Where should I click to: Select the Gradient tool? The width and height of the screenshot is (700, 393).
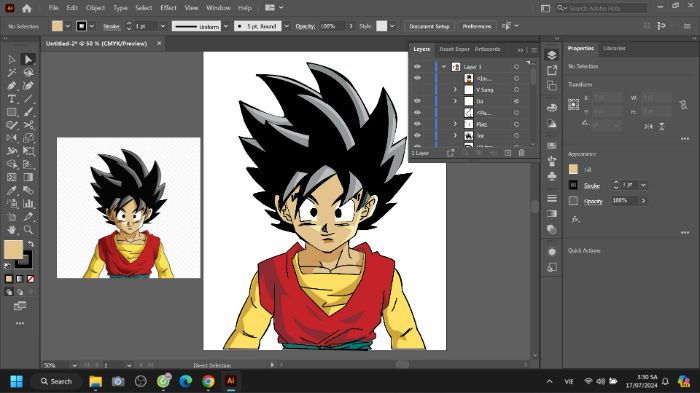point(28,177)
